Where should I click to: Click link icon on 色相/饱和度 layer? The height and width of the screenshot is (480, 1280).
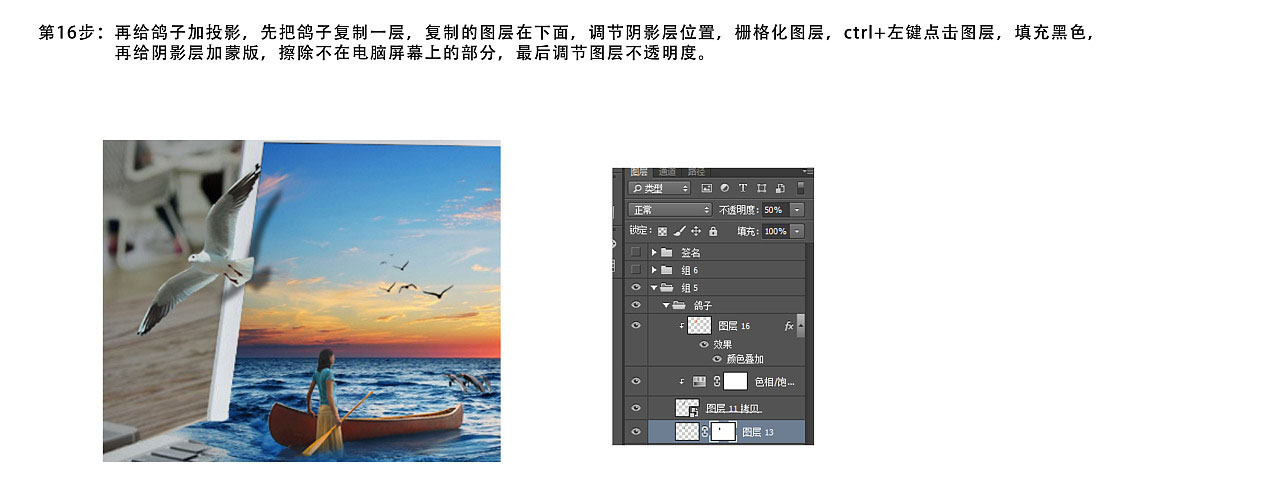[x=717, y=381]
